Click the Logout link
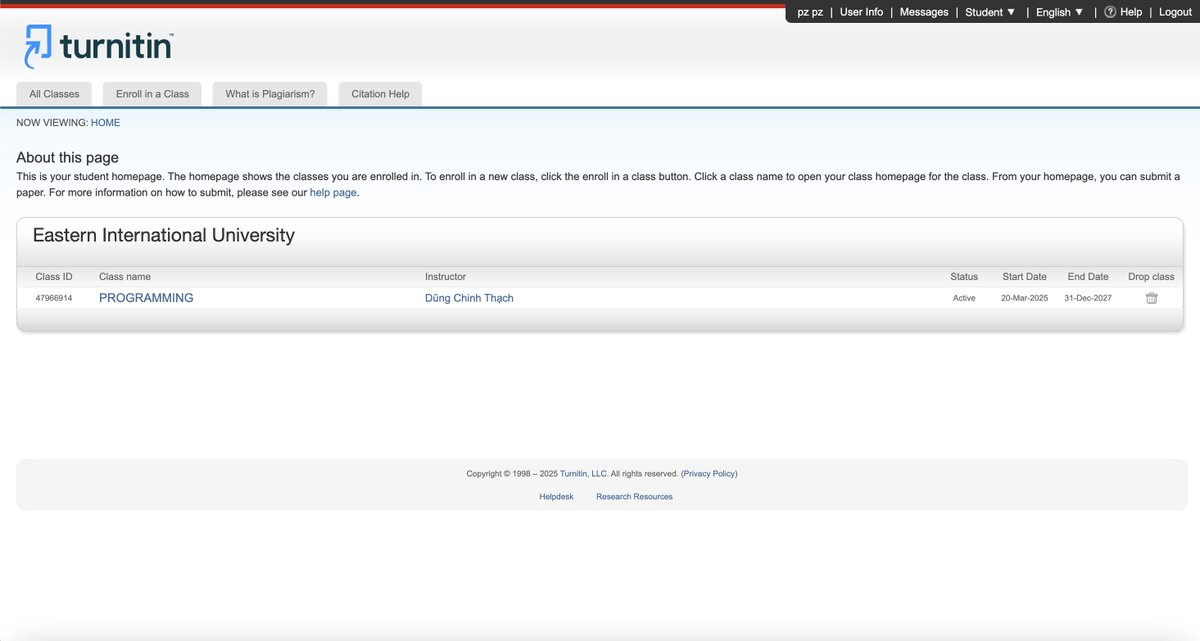 (1175, 12)
